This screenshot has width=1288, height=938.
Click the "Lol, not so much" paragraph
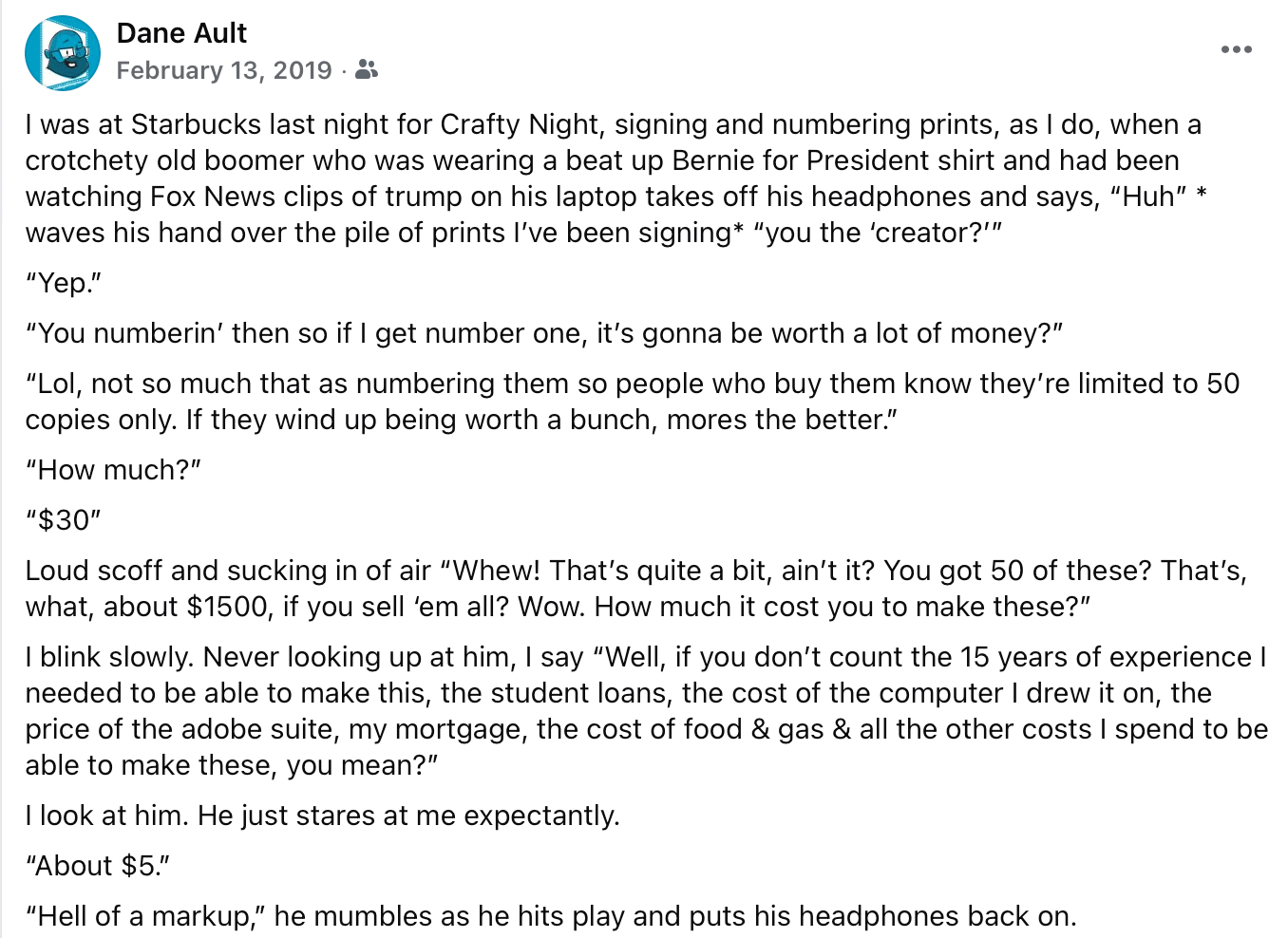tap(632, 384)
